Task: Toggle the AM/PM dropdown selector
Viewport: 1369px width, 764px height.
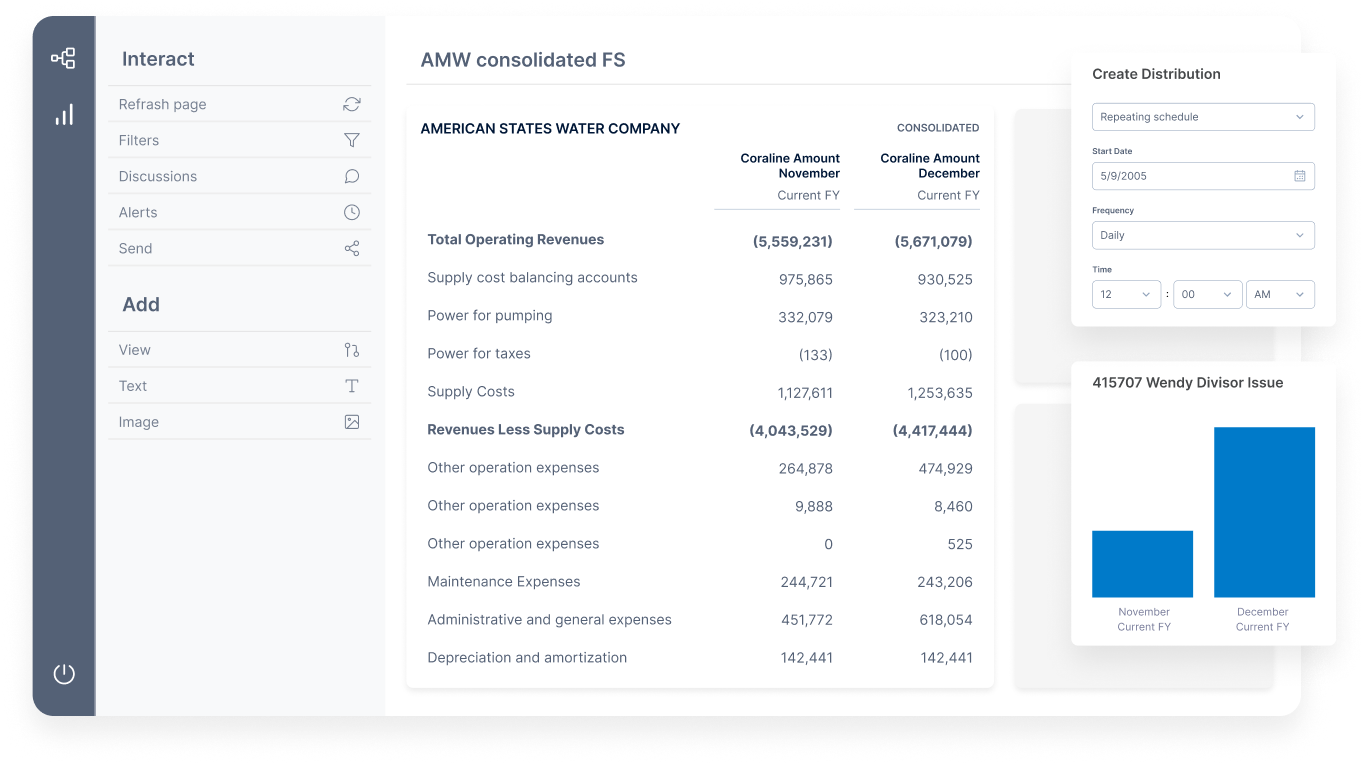Action: coord(1279,294)
